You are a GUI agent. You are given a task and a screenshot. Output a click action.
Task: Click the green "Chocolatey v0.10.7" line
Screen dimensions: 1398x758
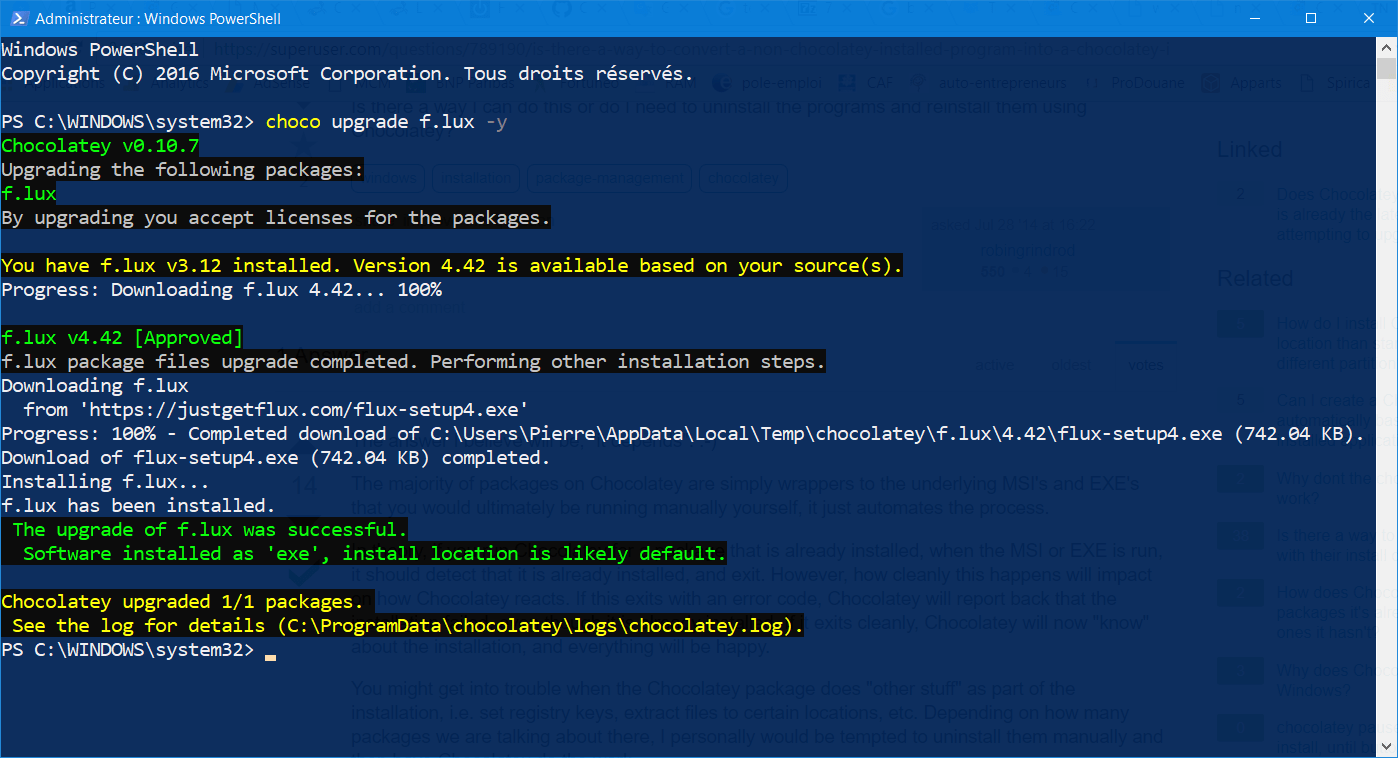tap(100, 146)
